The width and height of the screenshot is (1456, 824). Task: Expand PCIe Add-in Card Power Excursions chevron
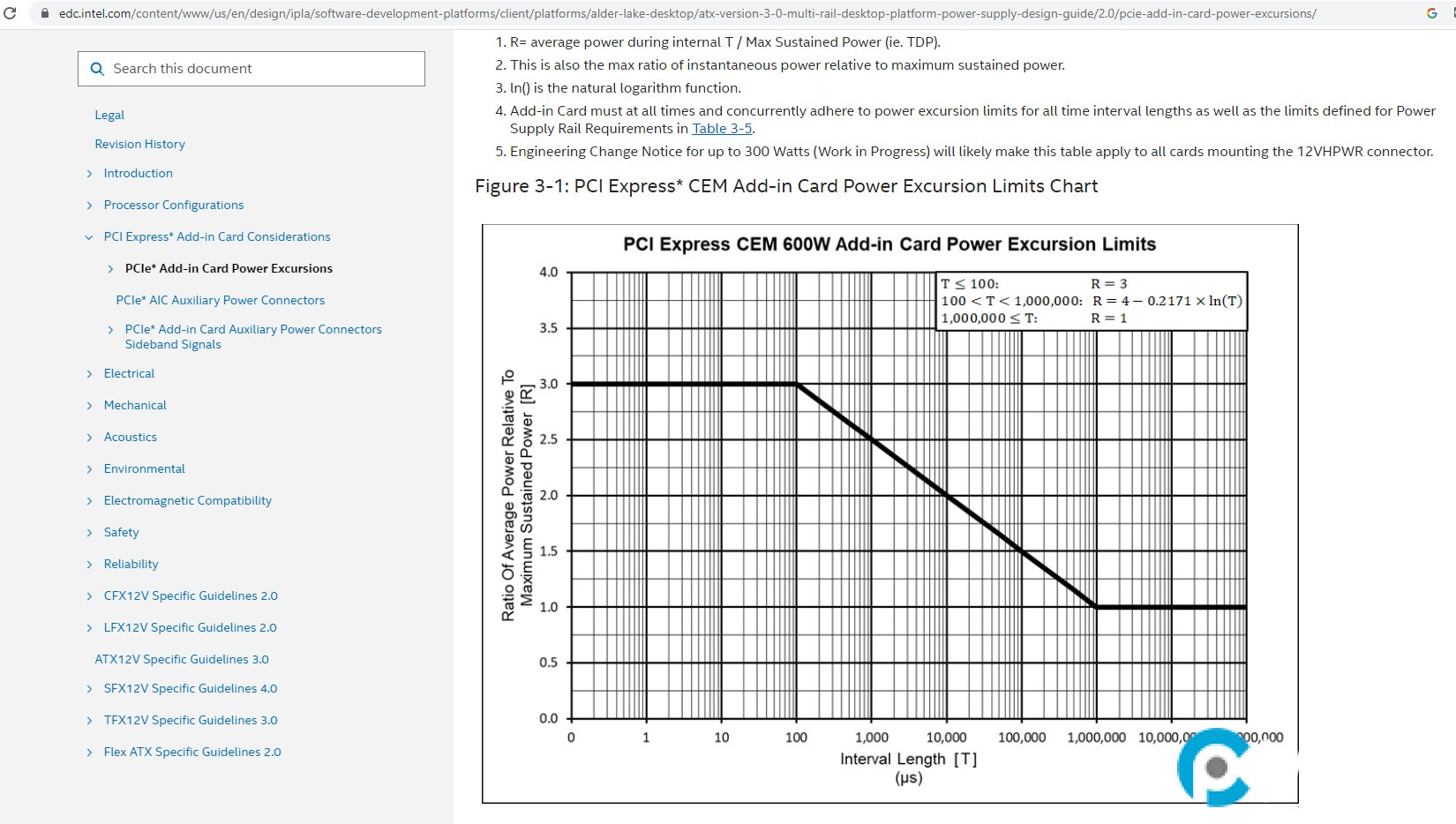tap(110, 269)
